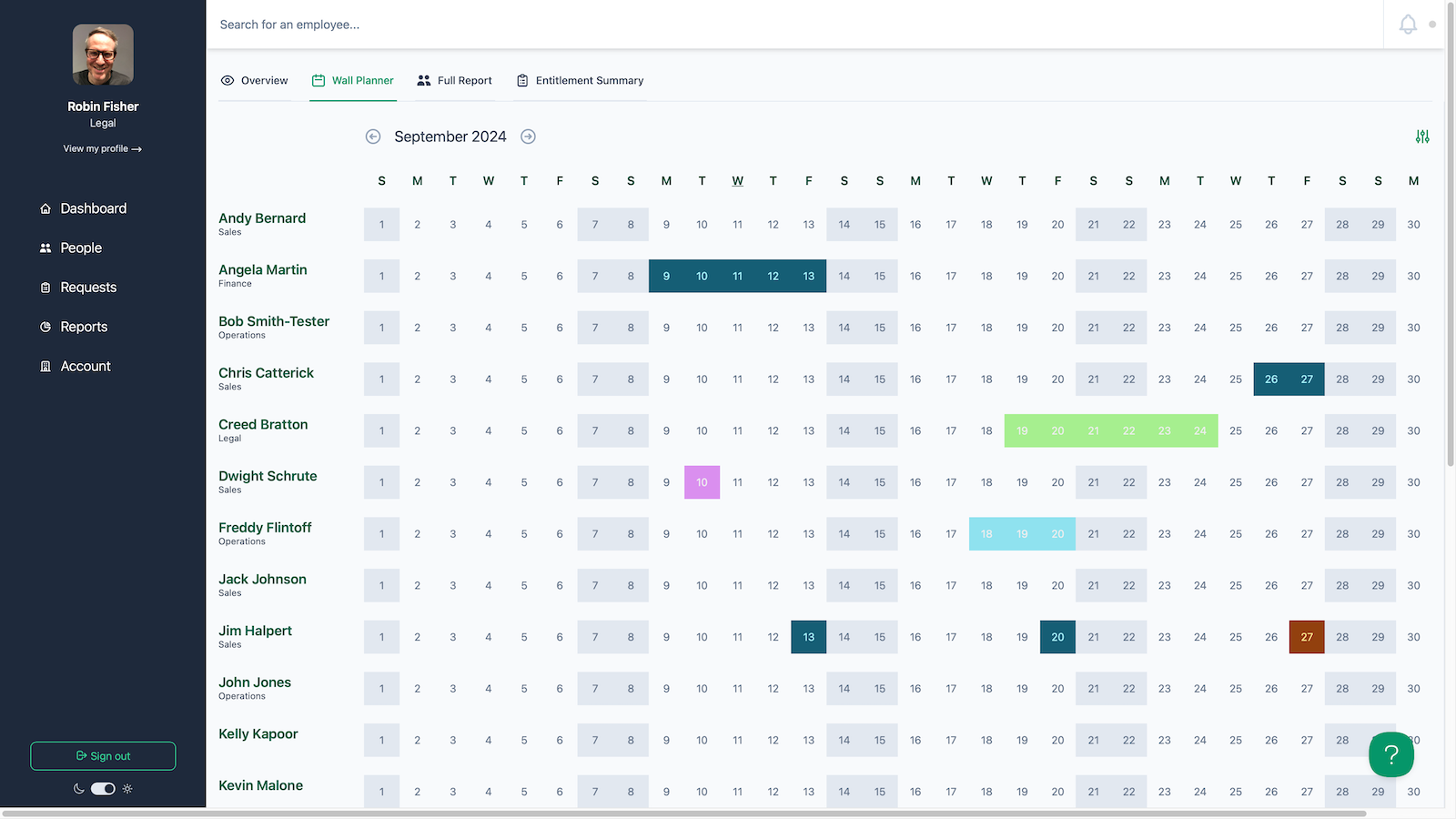Click day 18 in Kelly Kapoor's row
This screenshot has width=1456, height=819.
click(x=986, y=740)
